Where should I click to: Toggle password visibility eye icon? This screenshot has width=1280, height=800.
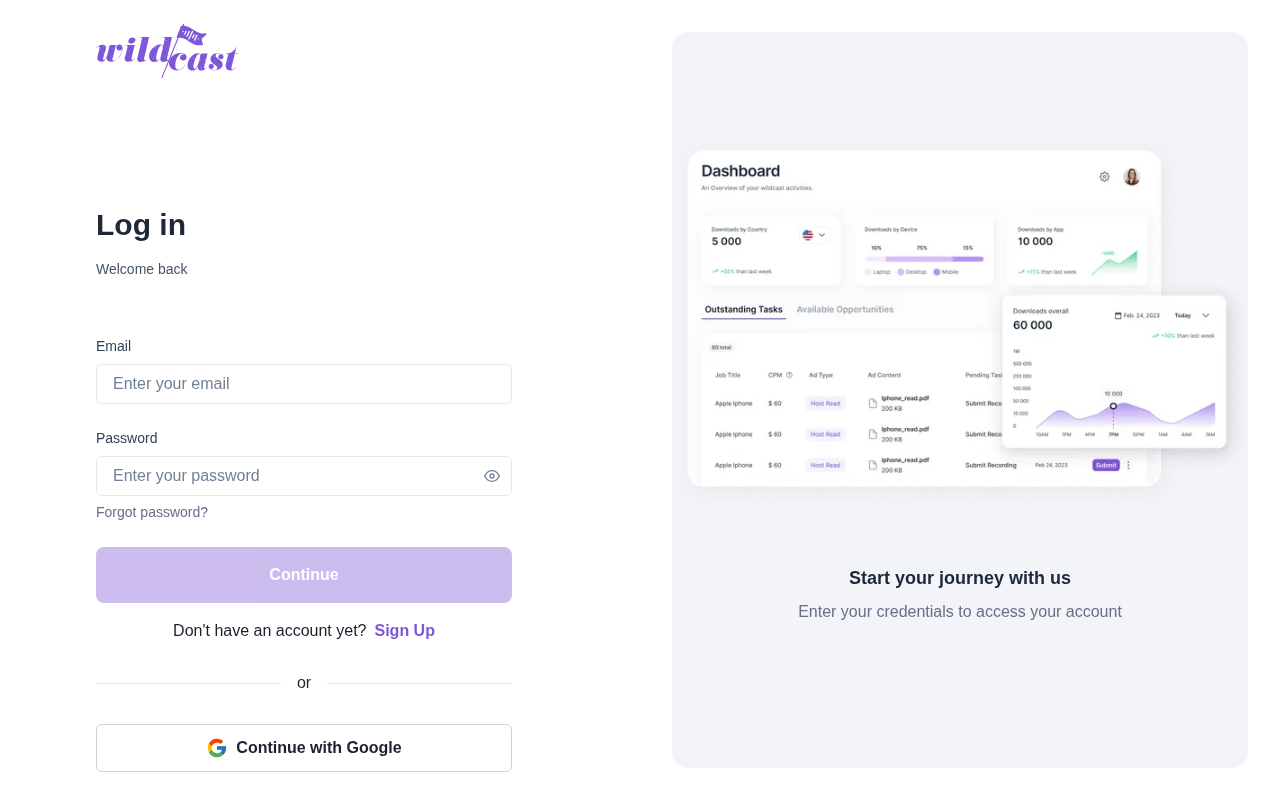492,476
